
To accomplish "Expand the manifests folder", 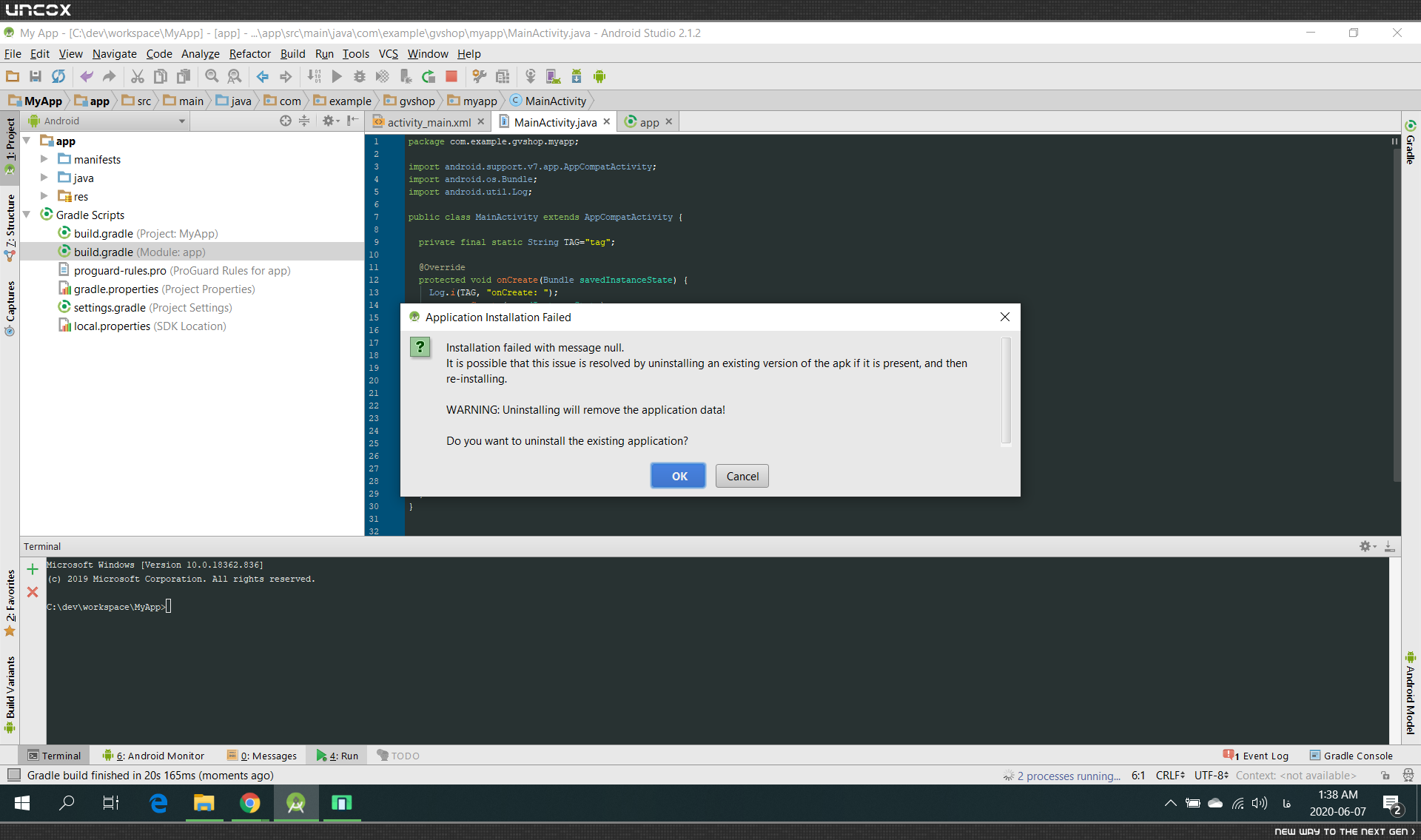I will 44,159.
